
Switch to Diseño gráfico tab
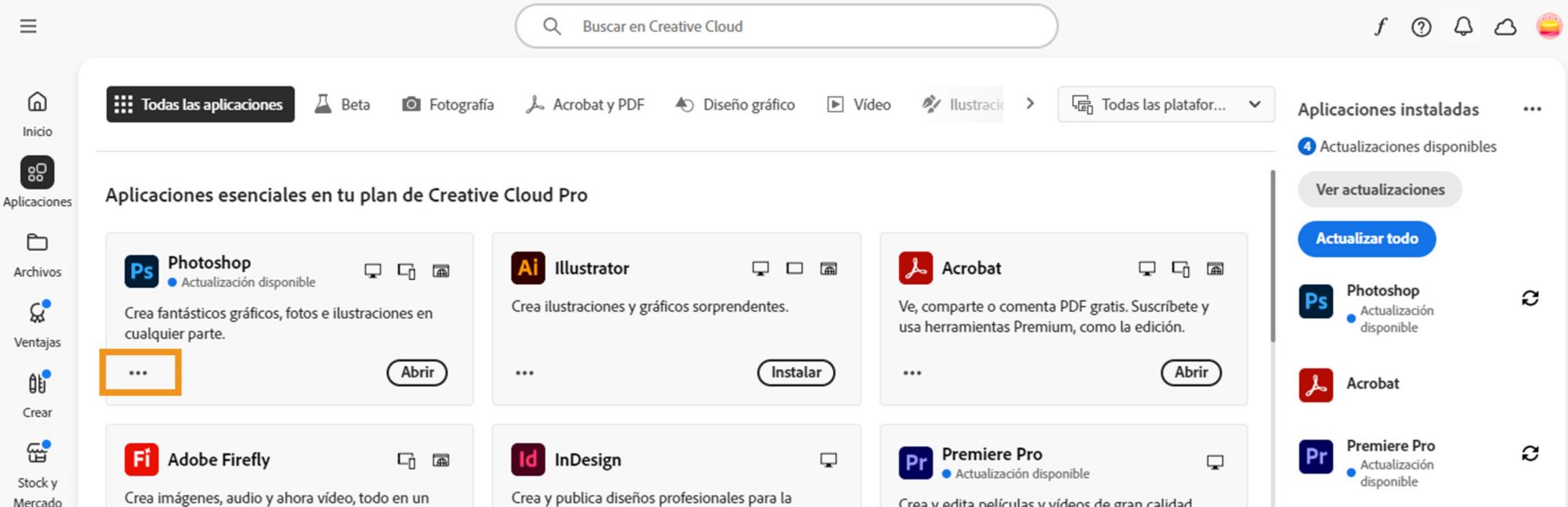click(735, 105)
